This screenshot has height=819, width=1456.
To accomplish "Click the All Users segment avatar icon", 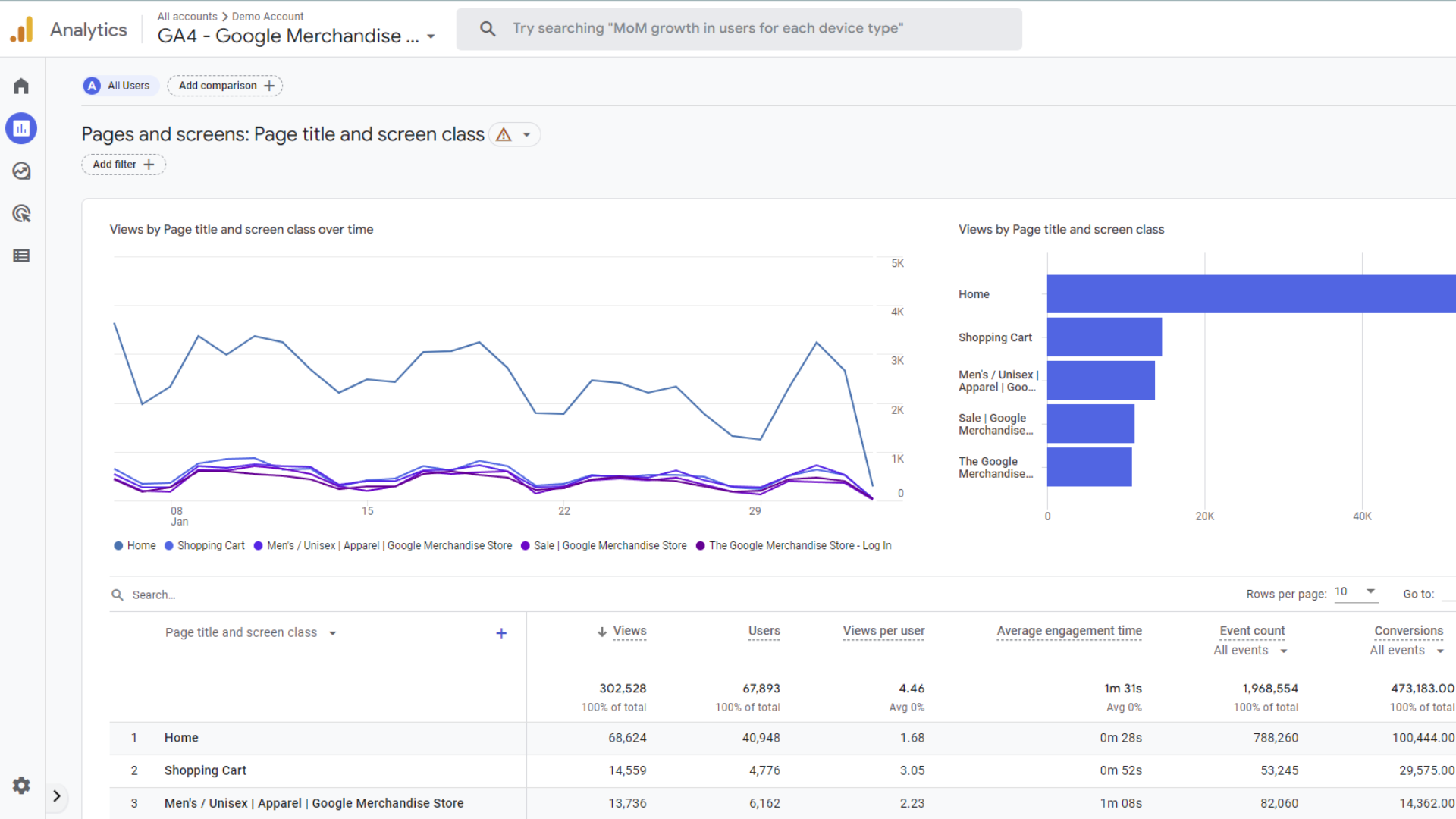I will click(x=92, y=86).
